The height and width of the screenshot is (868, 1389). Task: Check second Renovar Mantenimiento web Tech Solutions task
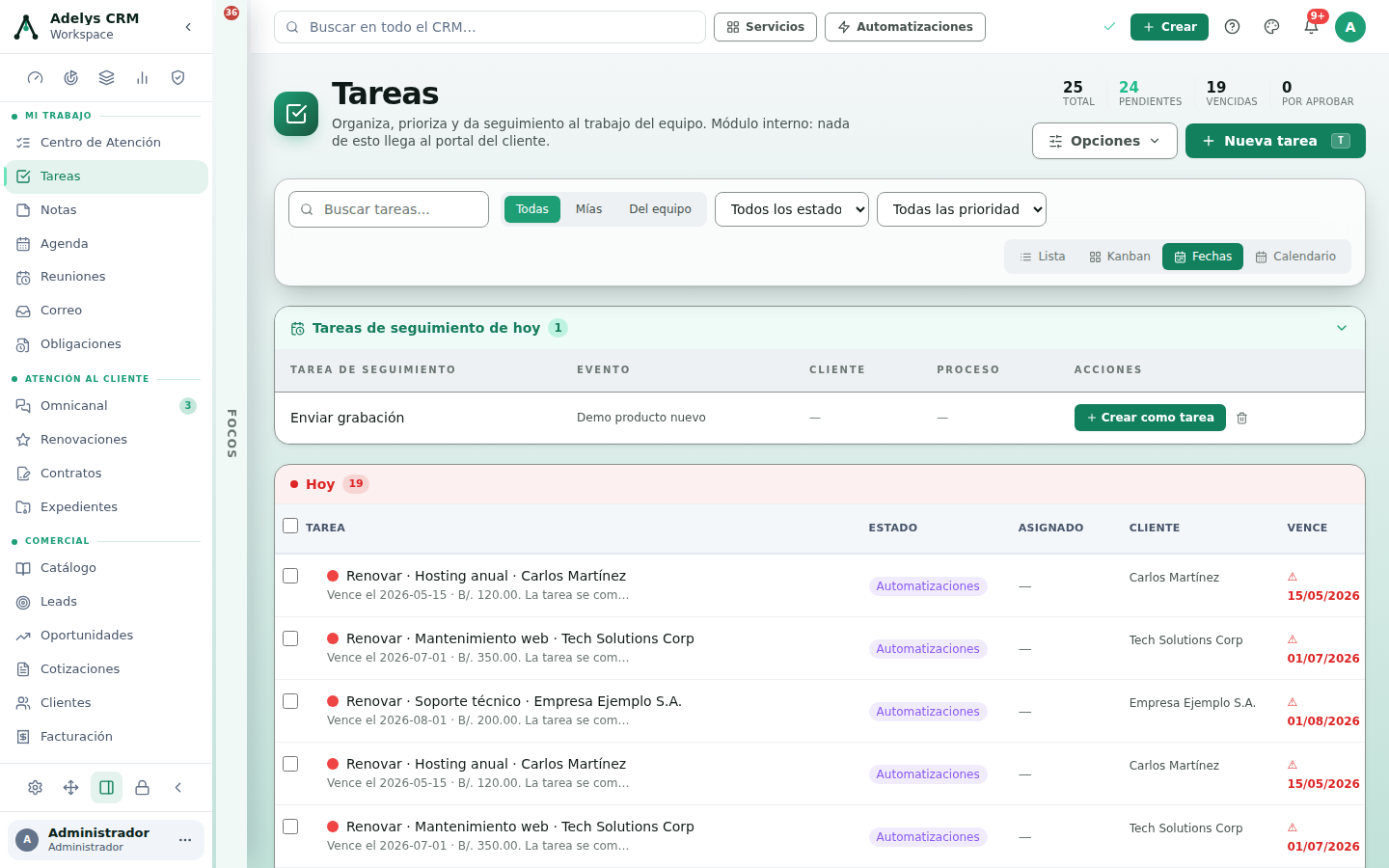[x=290, y=827]
